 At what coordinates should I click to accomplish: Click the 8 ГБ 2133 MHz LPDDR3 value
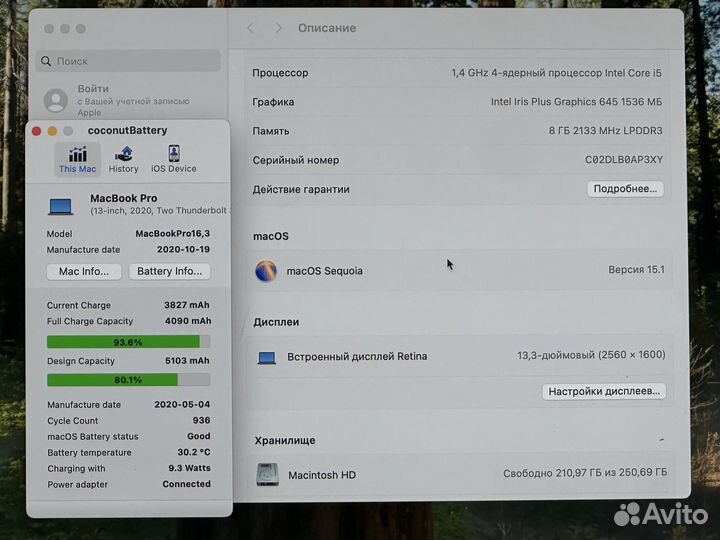click(x=606, y=131)
